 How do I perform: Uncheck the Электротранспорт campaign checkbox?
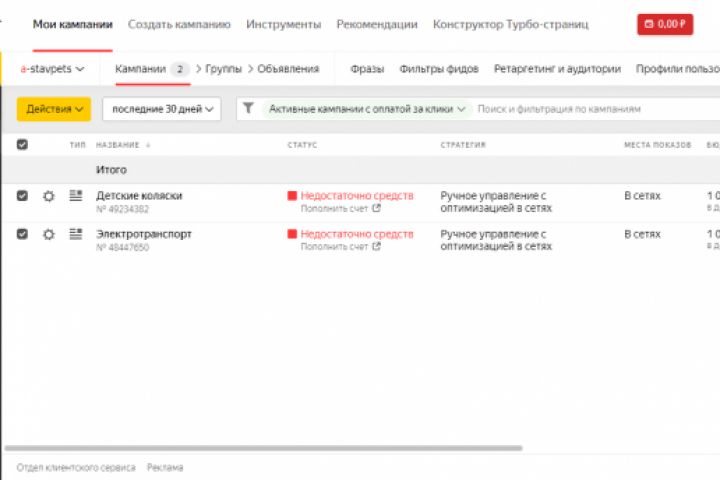[x=22, y=234]
